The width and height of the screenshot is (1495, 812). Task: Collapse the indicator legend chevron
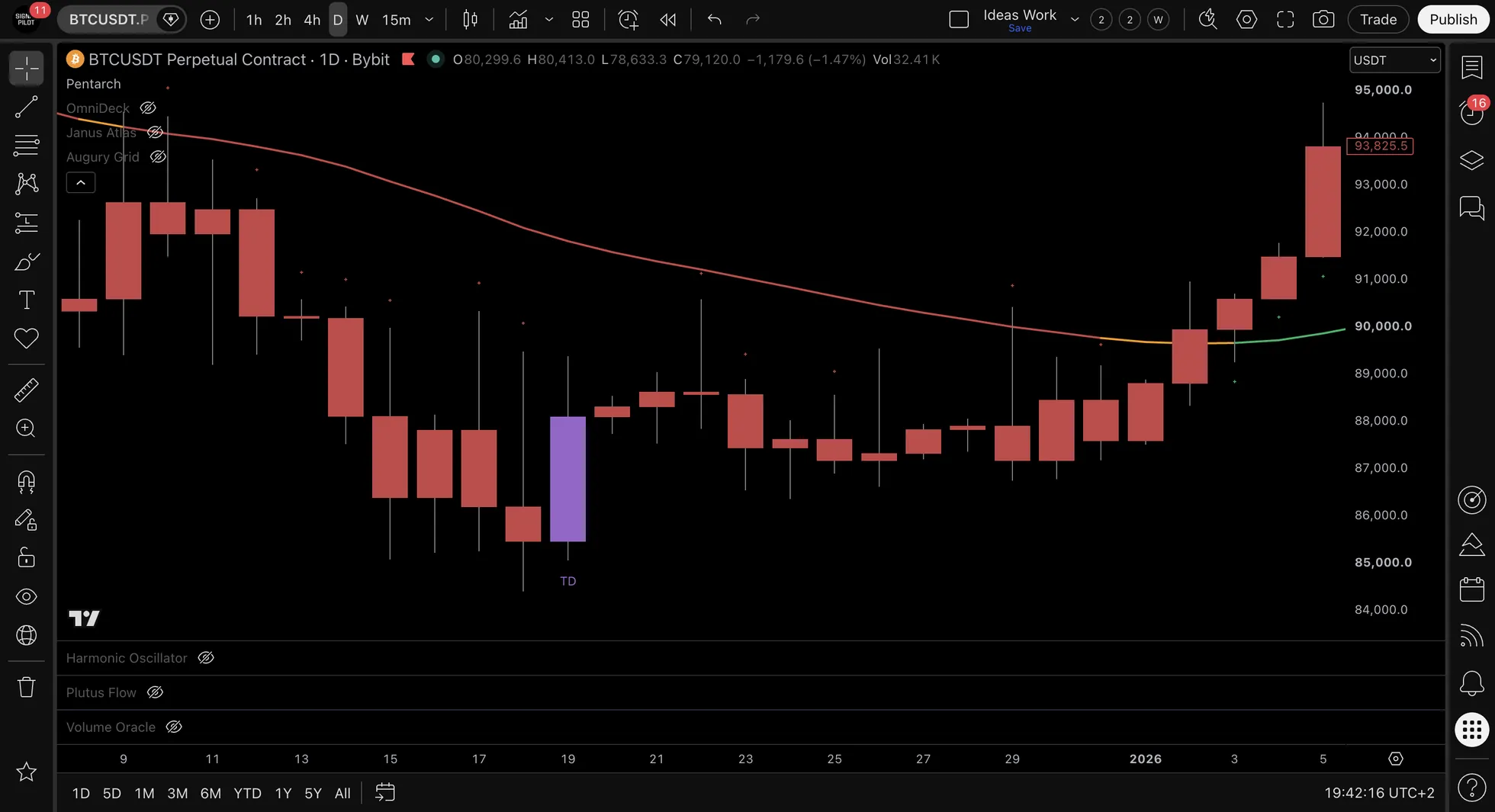pyautogui.click(x=81, y=183)
